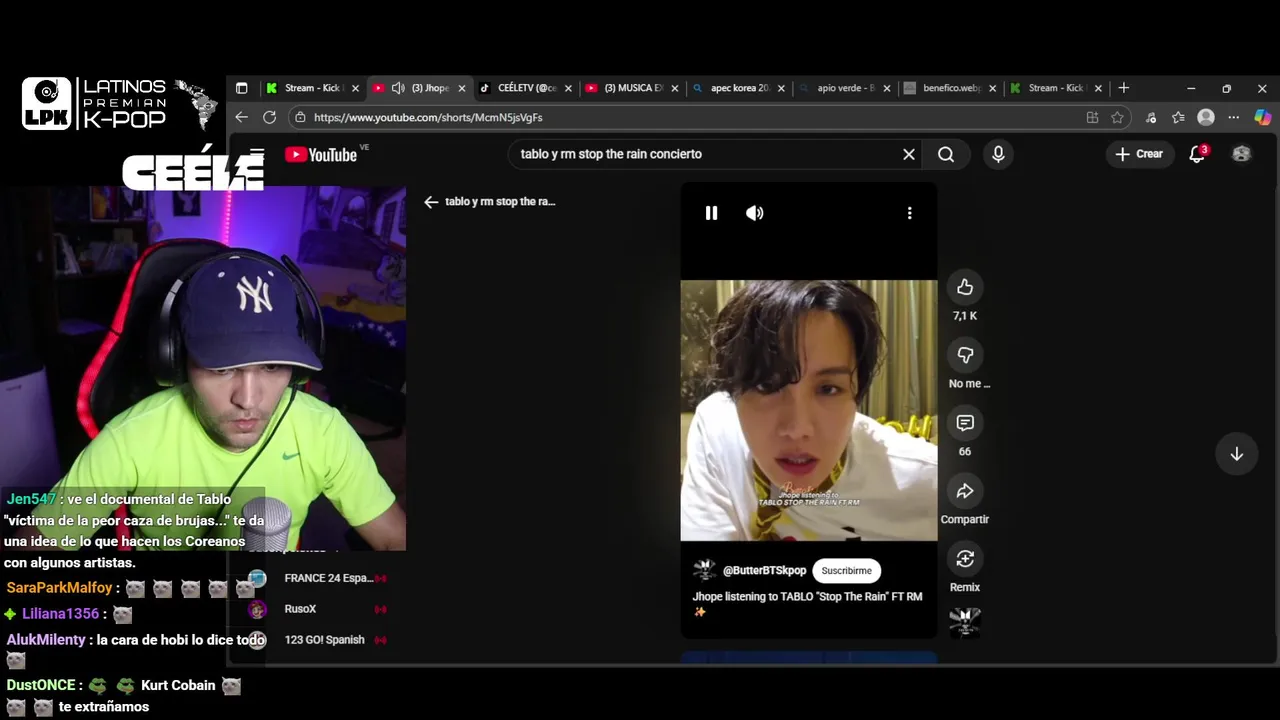Click username SaraParkMalfoy in chat
The width and height of the screenshot is (1280, 720).
tap(59, 588)
